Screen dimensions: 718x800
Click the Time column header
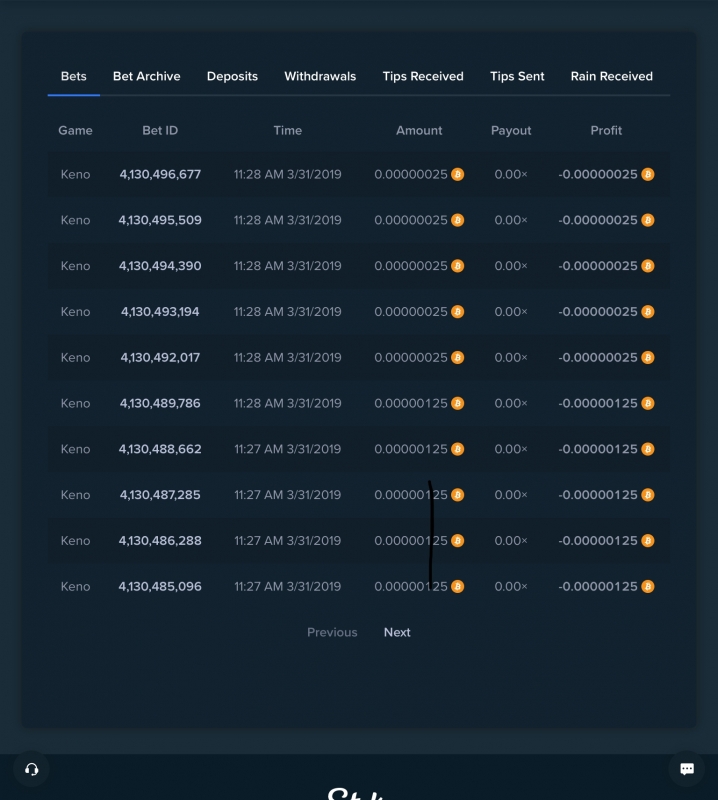coord(288,131)
